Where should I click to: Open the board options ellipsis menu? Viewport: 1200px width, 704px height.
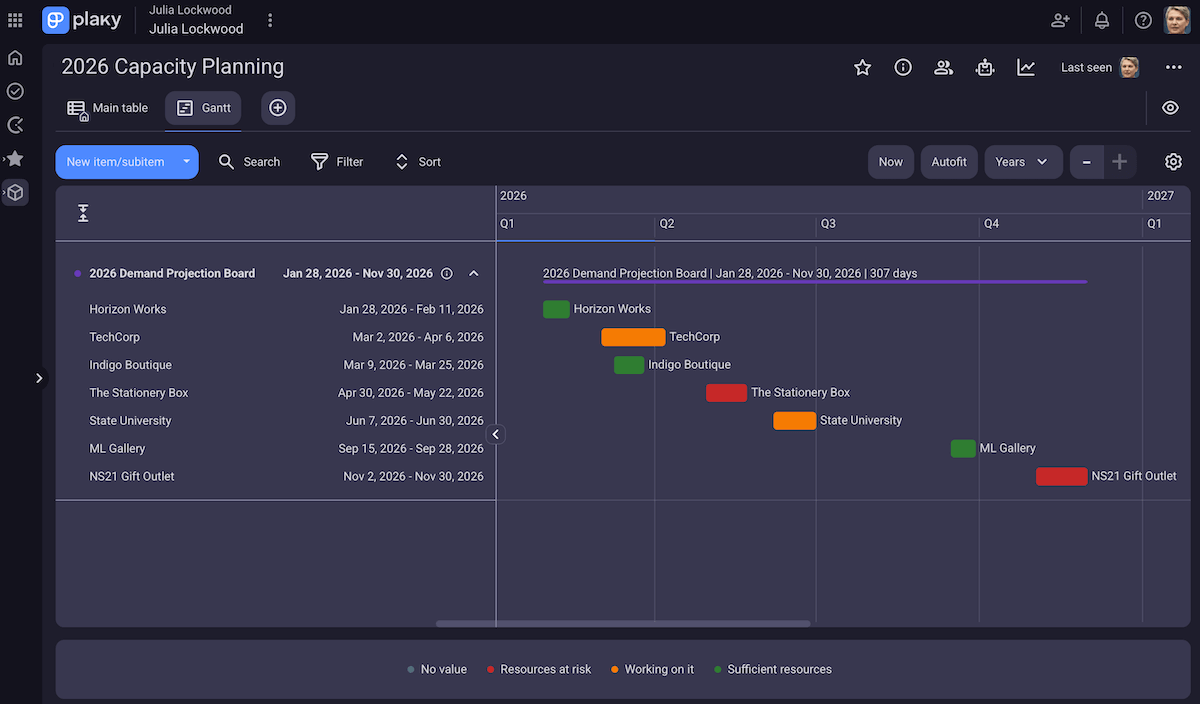1173,66
